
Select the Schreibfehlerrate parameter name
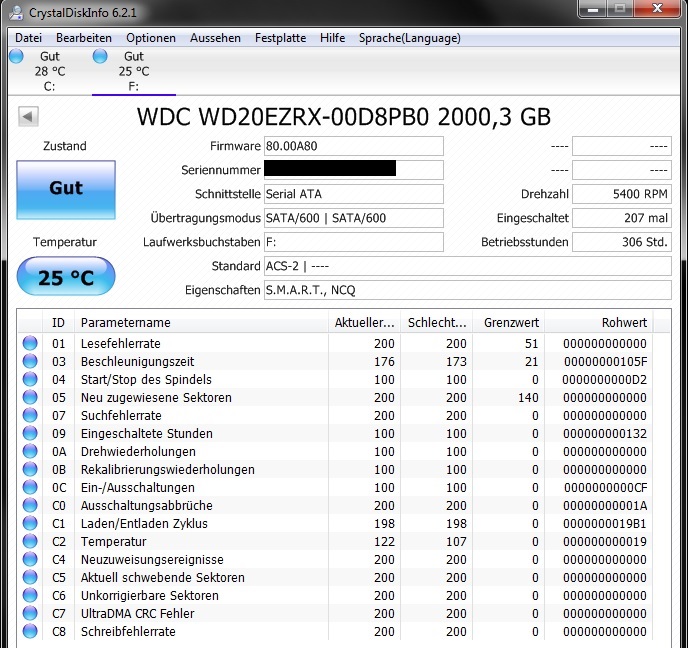pos(128,631)
